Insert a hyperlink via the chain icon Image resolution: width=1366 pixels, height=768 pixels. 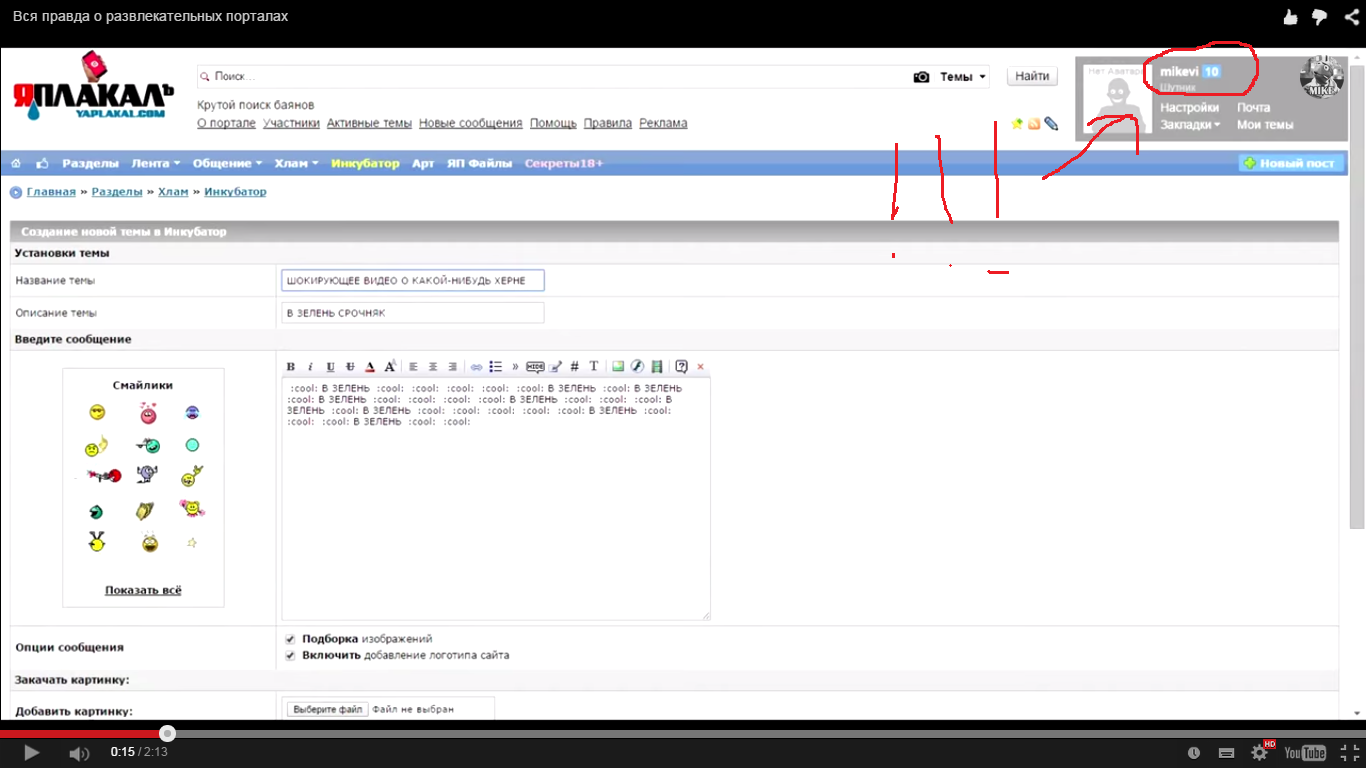click(476, 366)
